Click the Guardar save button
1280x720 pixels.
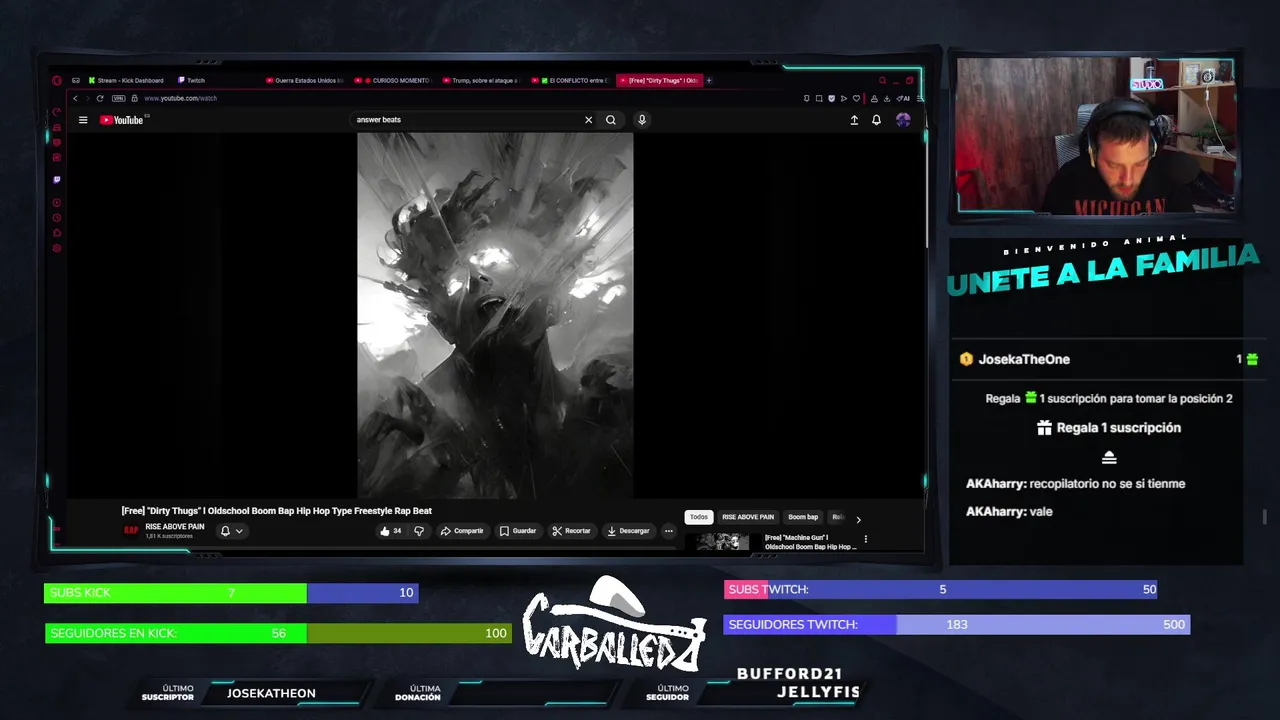coord(518,531)
